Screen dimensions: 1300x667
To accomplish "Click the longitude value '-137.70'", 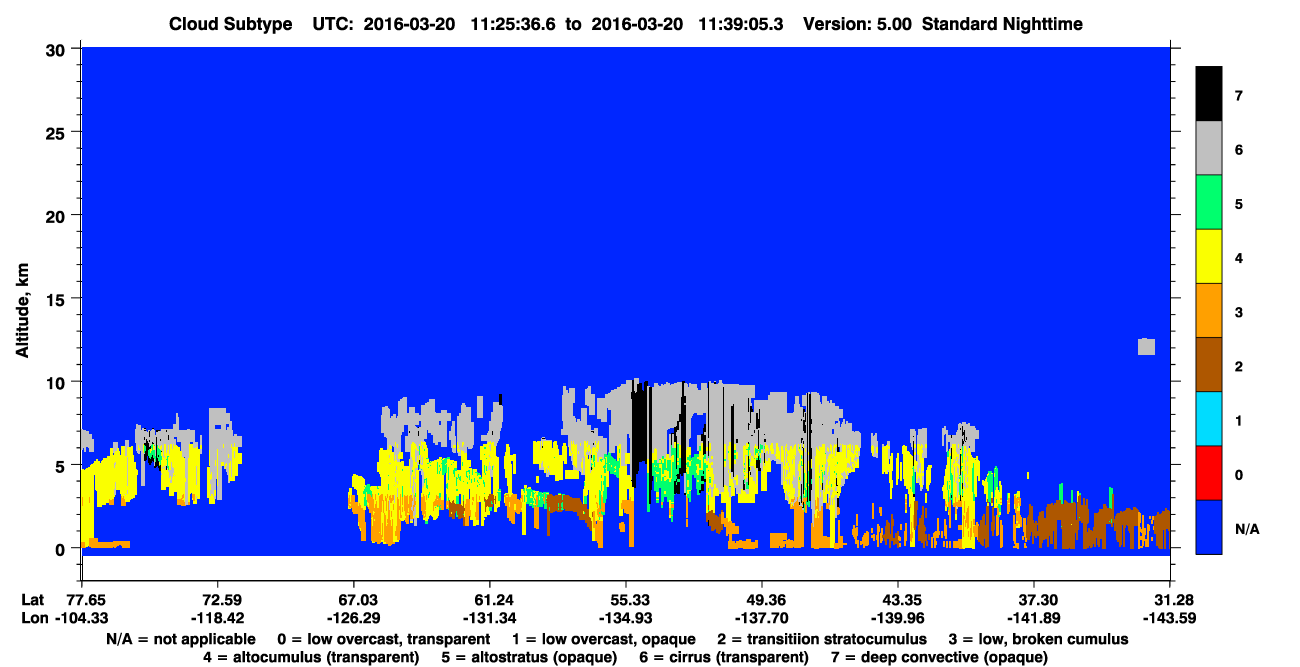I will click(762, 618).
